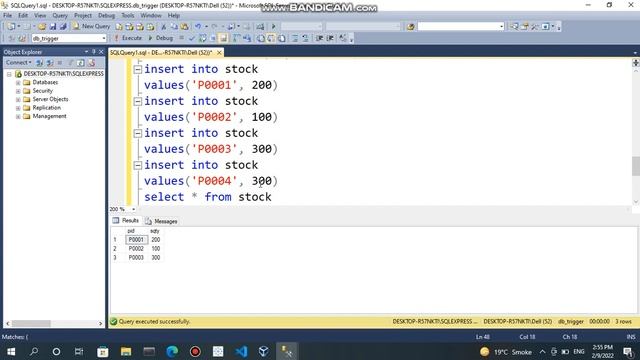640x360 pixels.
Task: Click the Properties Window icon
Action: tap(524, 27)
